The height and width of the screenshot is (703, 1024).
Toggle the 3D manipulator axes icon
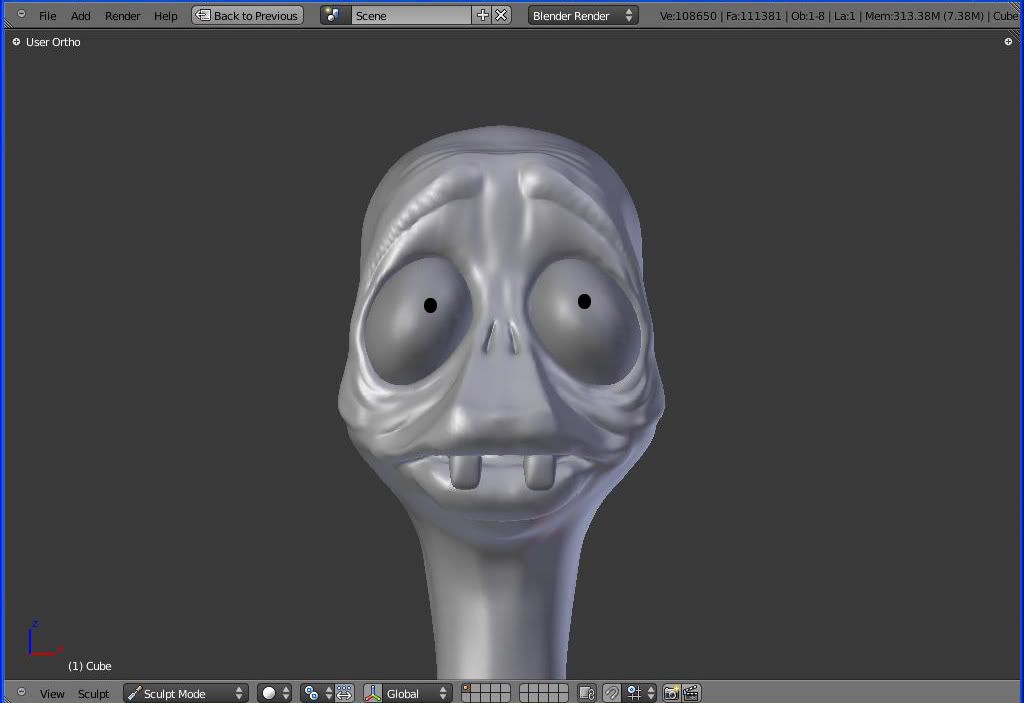[x=373, y=693]
